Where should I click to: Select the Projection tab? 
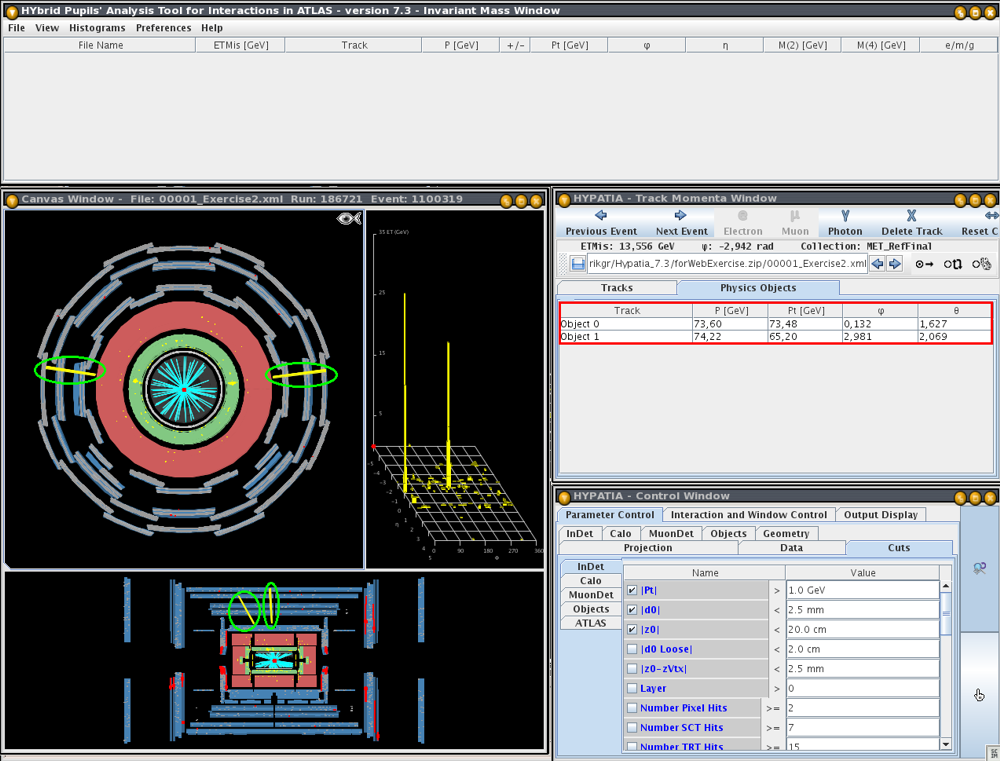tap(647, 548)
